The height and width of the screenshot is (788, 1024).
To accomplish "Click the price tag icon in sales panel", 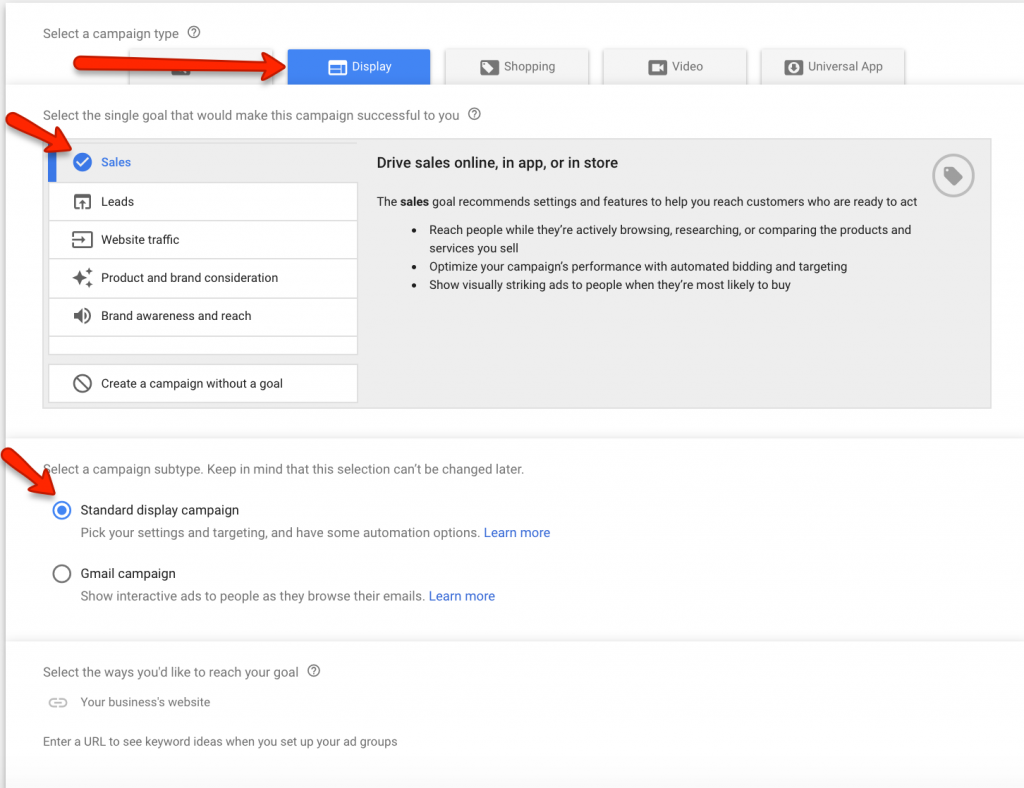I will [953, 177].
